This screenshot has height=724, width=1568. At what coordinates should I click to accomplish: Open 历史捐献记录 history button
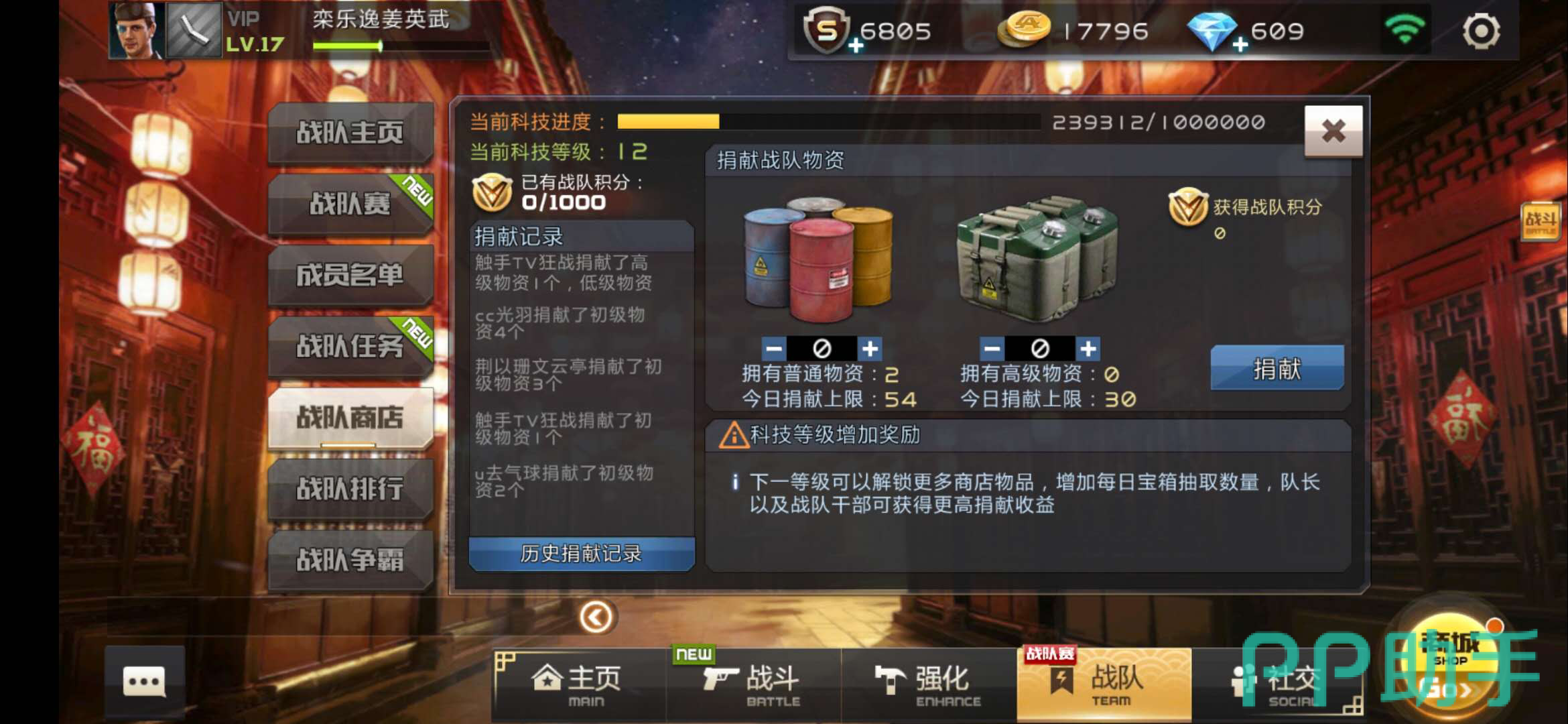(x=582, y=554)
